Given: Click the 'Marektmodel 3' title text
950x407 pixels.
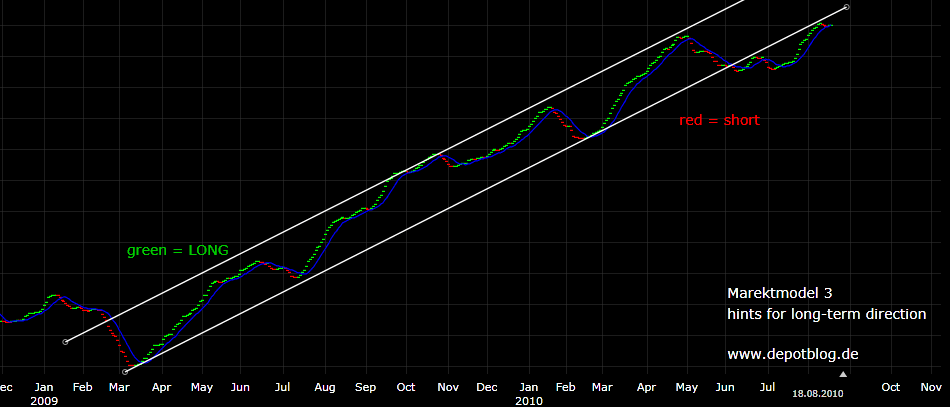Looking at the screenshot, I should tap(779, 293).
